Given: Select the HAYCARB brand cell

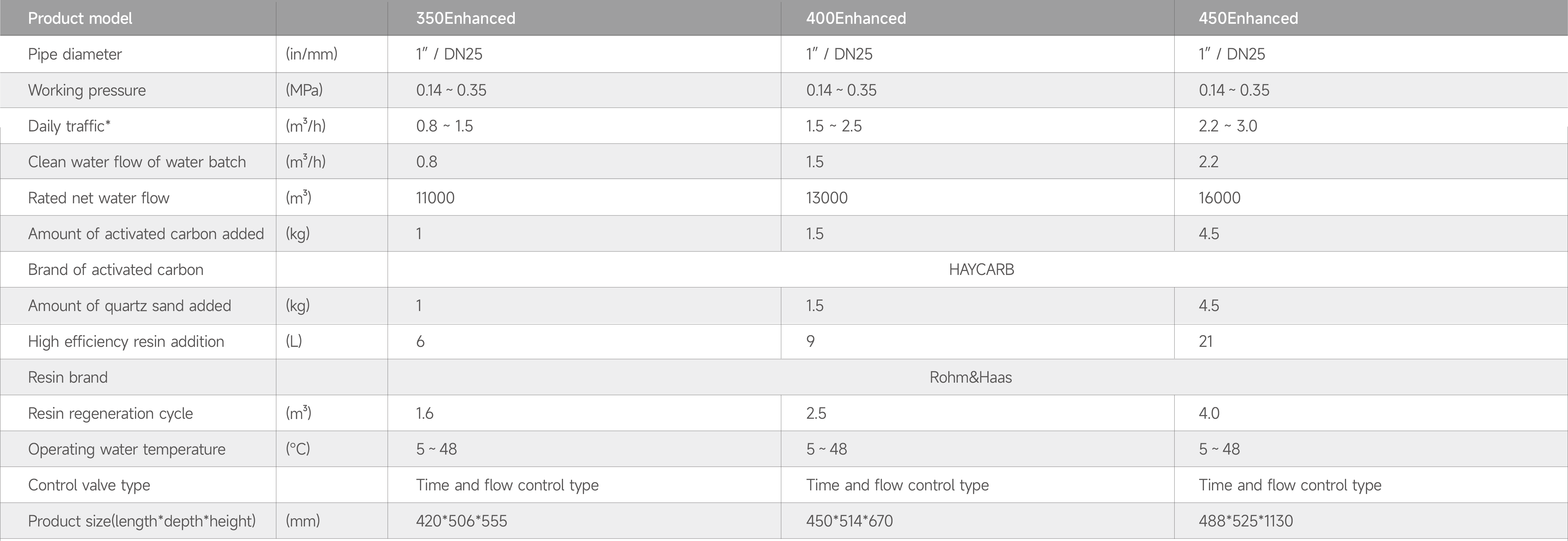Looking at the screenshot, I should click(x=981, y=269).
